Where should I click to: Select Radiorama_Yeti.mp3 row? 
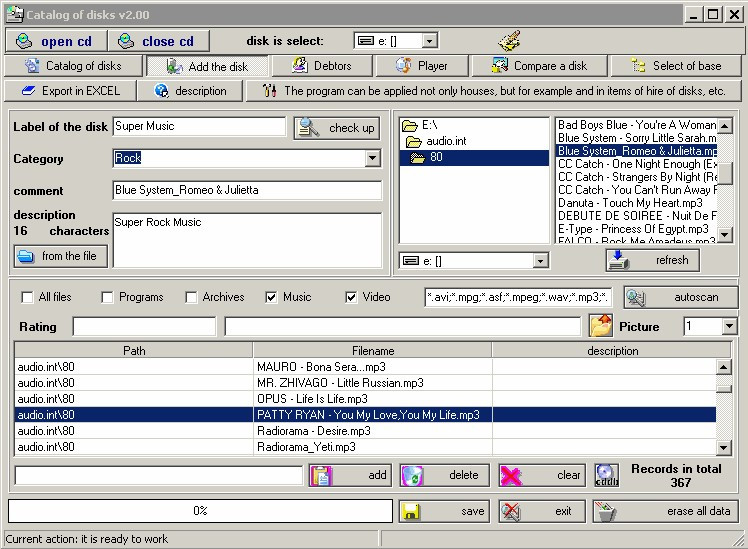click(x=365, y=447)
